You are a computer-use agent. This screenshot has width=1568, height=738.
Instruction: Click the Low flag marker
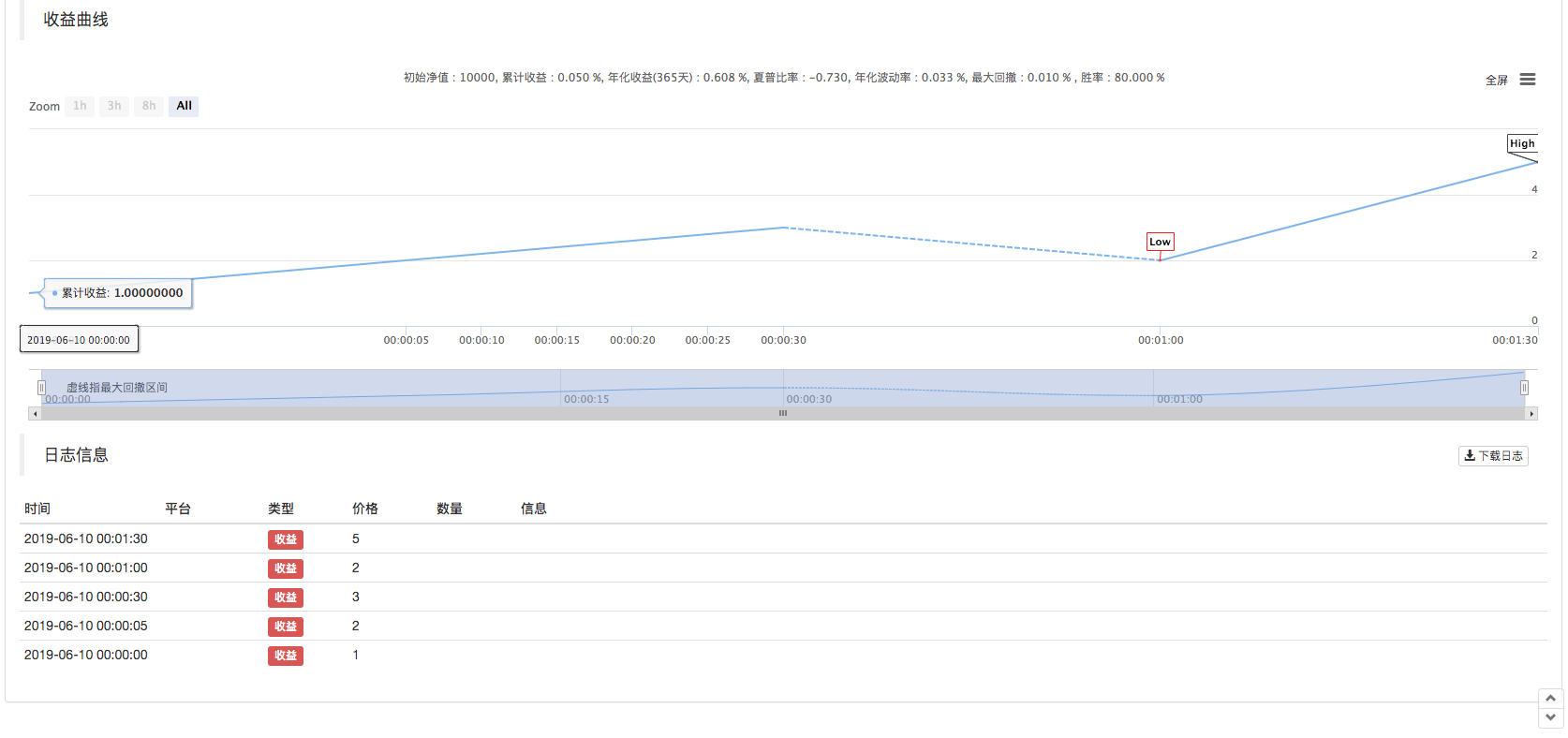click(1160, 242)
